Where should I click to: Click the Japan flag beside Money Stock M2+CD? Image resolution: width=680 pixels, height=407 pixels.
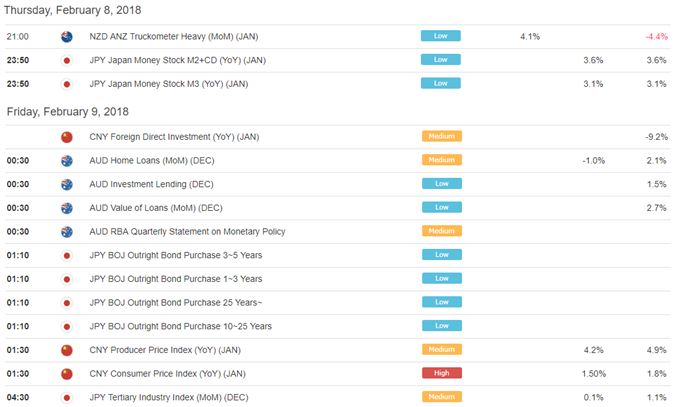[x=66, y=60]
